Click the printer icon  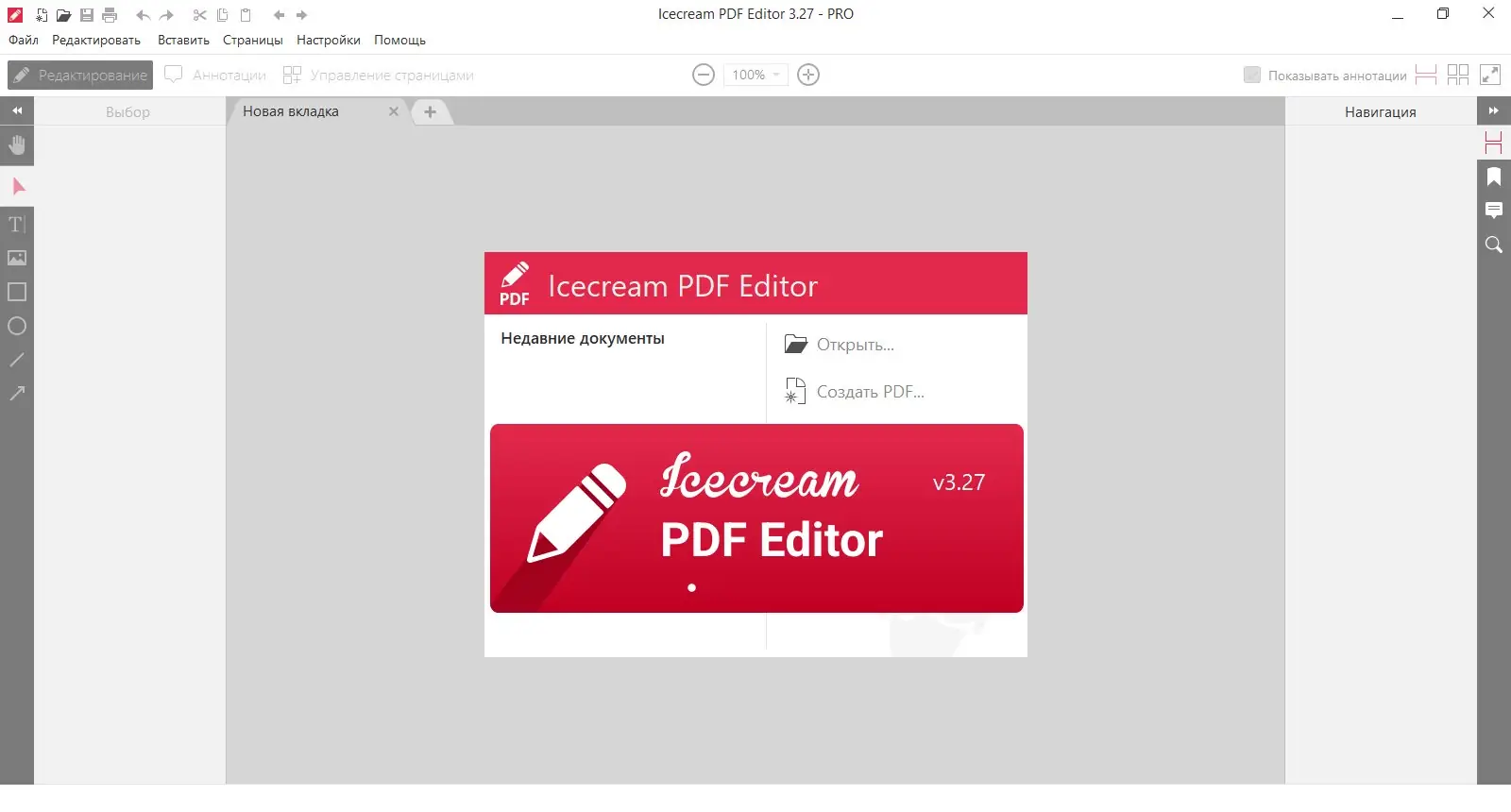tap(110, 15)
